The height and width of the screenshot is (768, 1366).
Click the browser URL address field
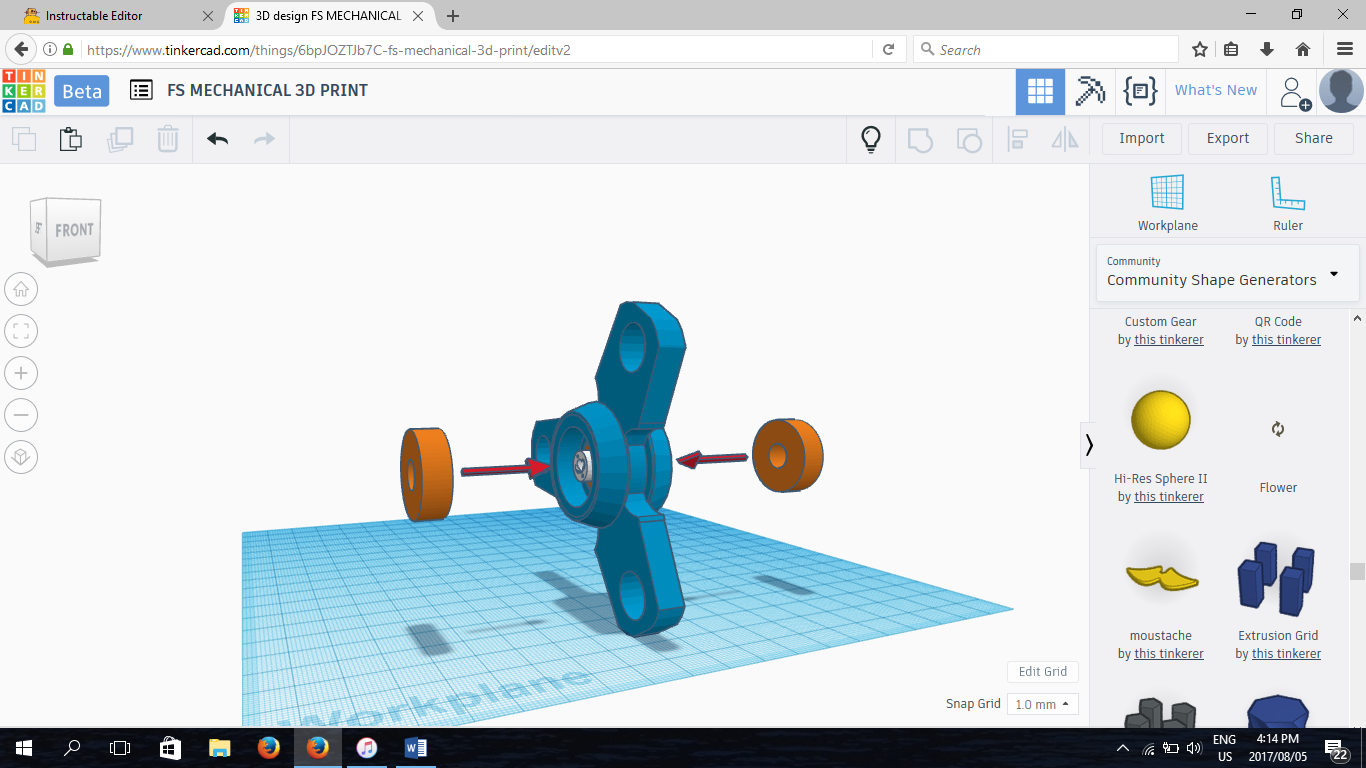coord(470,49)
